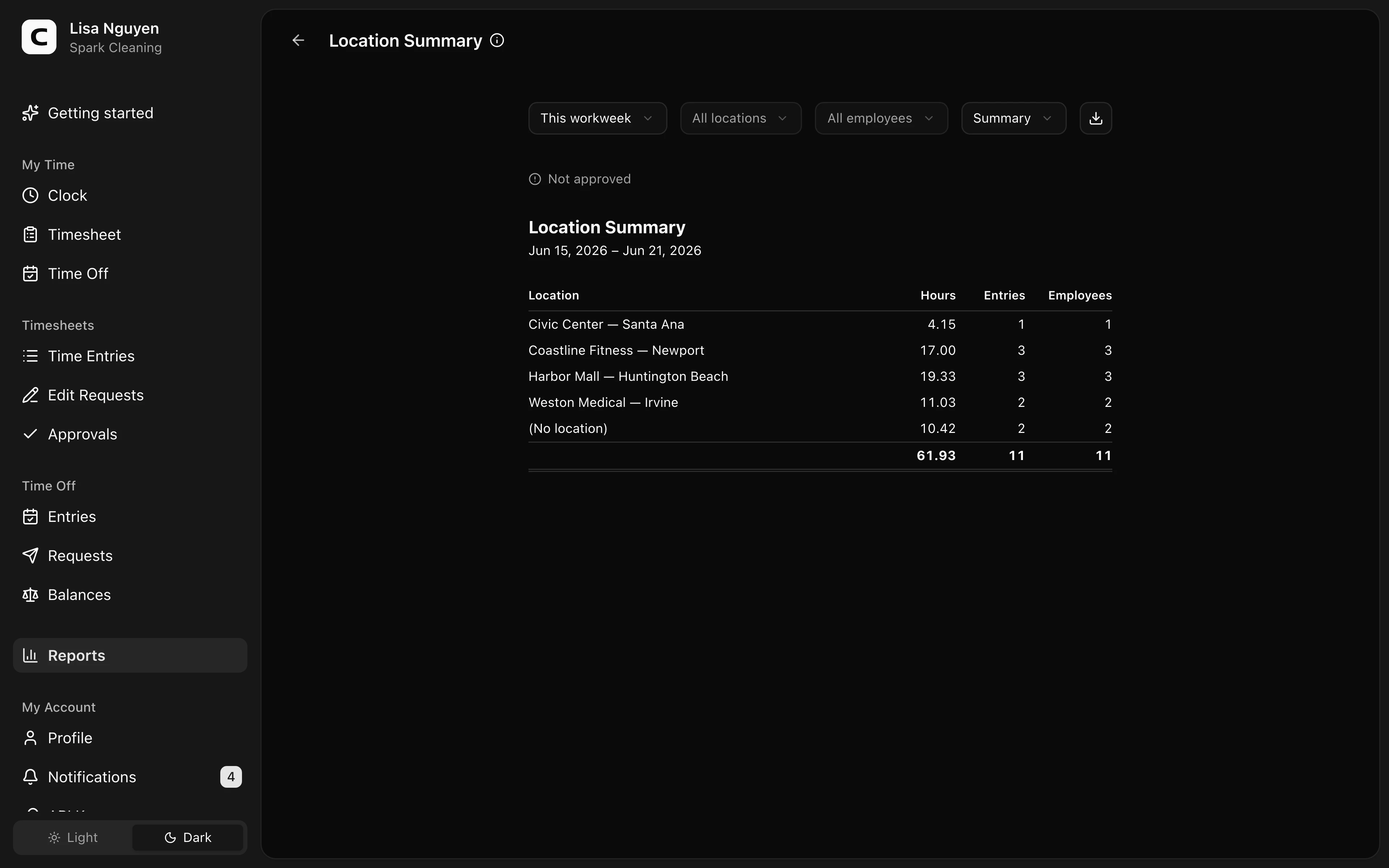Open the This workweek date dropdown
The width and height of the screenshot is (1389, 868).
click(598, 118)
